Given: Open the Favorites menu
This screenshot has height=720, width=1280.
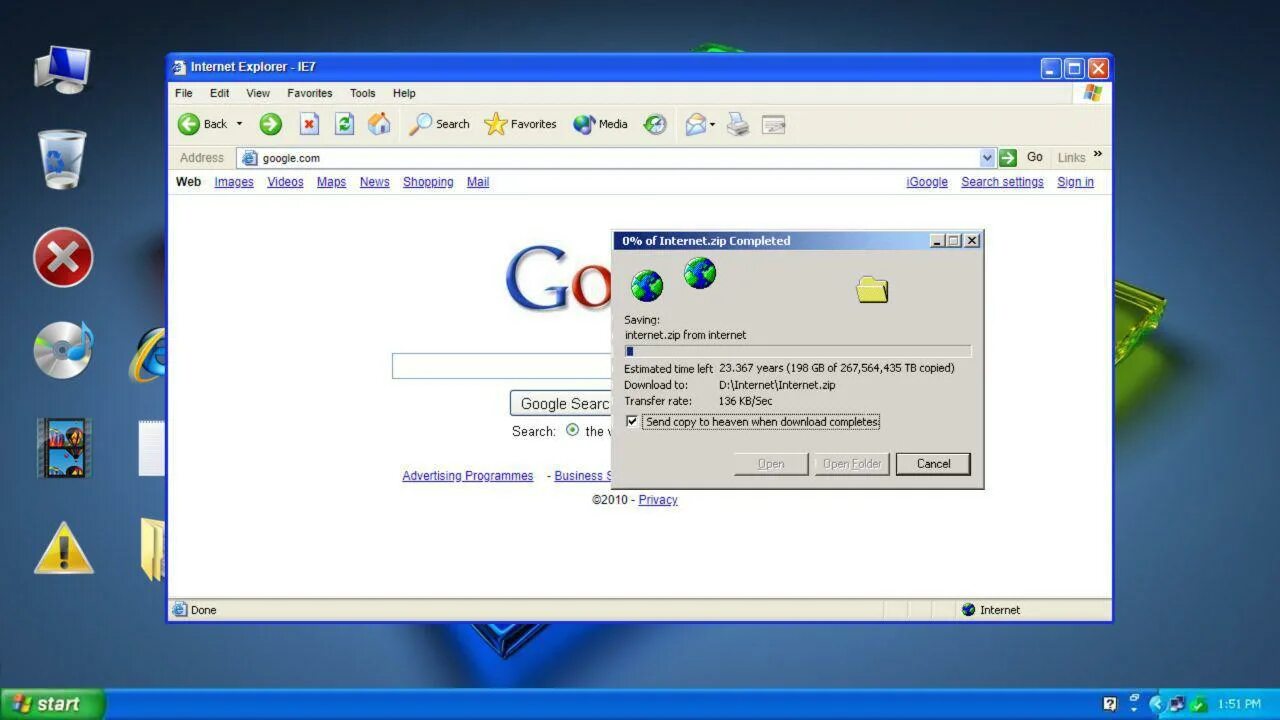Looking at the screenshot, I should [x=310, y=93].
